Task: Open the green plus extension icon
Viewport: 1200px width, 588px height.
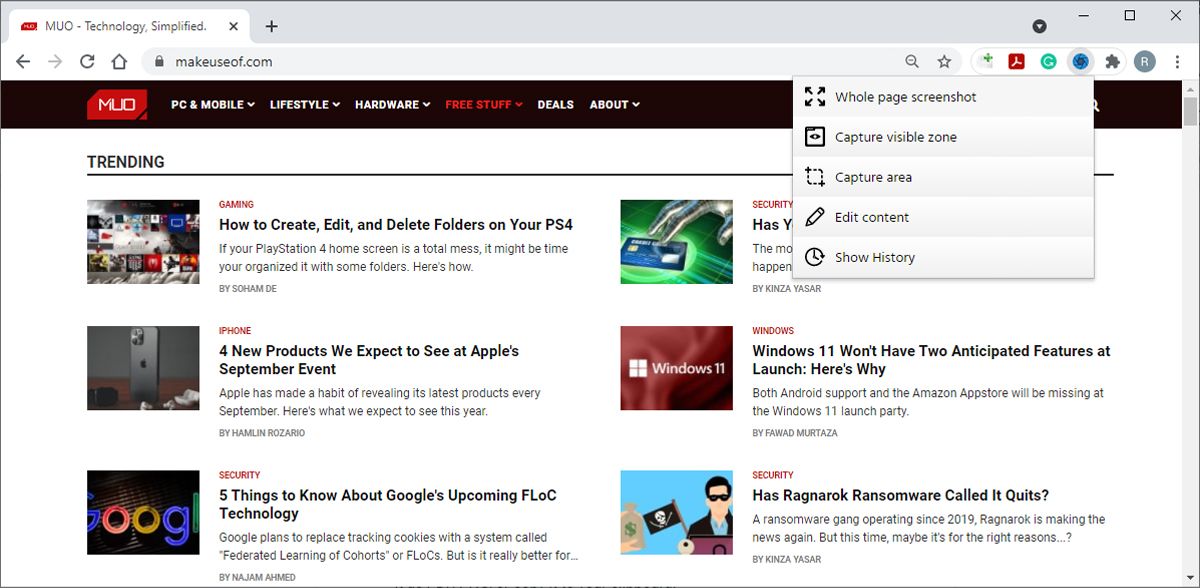Action: (986, 62)
